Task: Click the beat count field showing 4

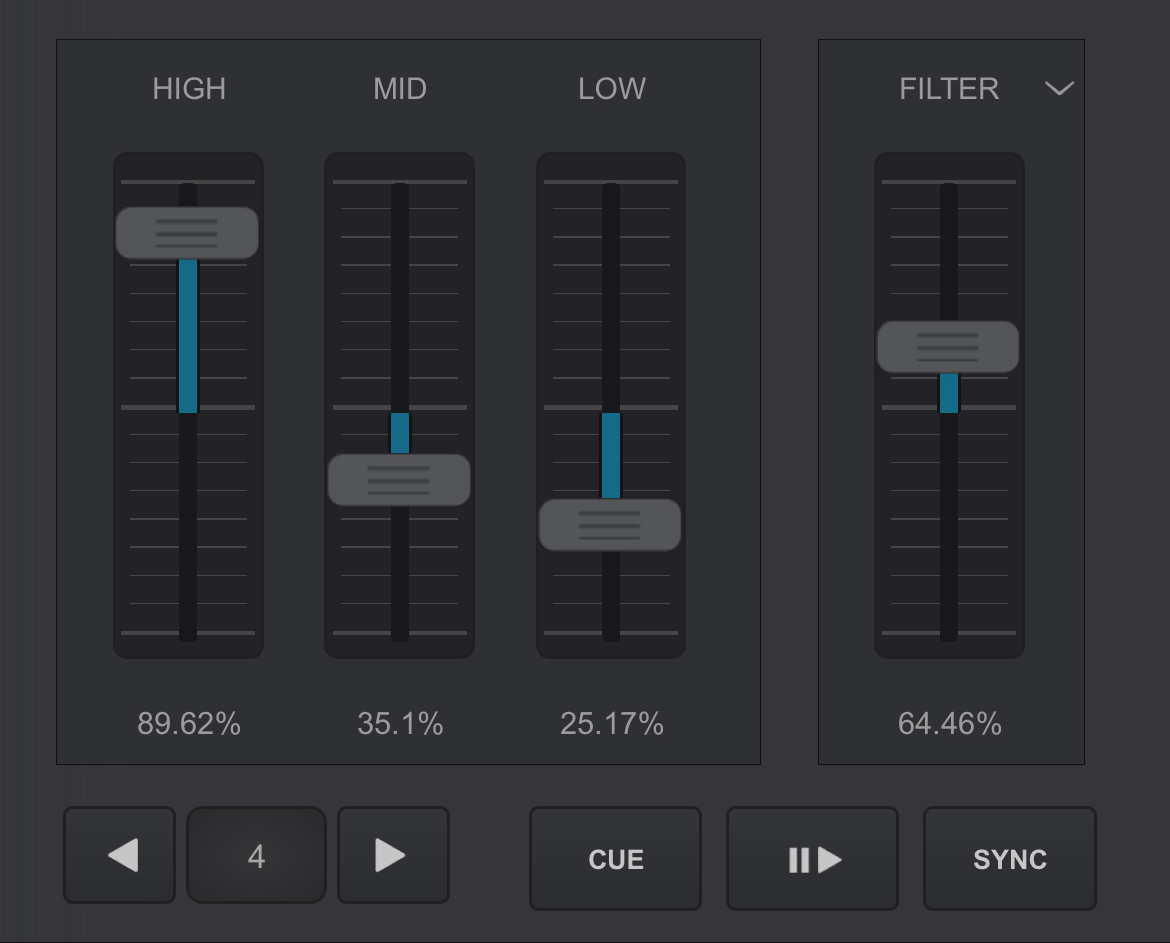Action: 256,856
